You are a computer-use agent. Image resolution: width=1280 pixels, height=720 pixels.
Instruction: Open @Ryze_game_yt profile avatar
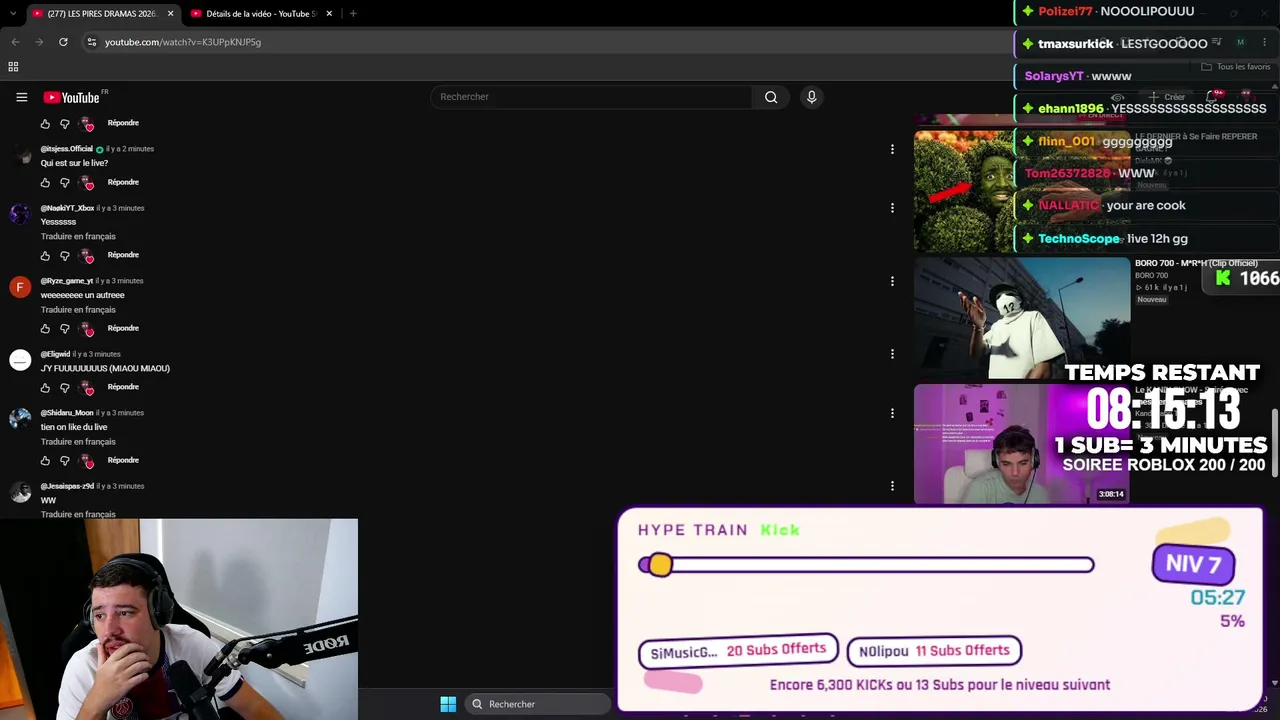click(20, 287)
